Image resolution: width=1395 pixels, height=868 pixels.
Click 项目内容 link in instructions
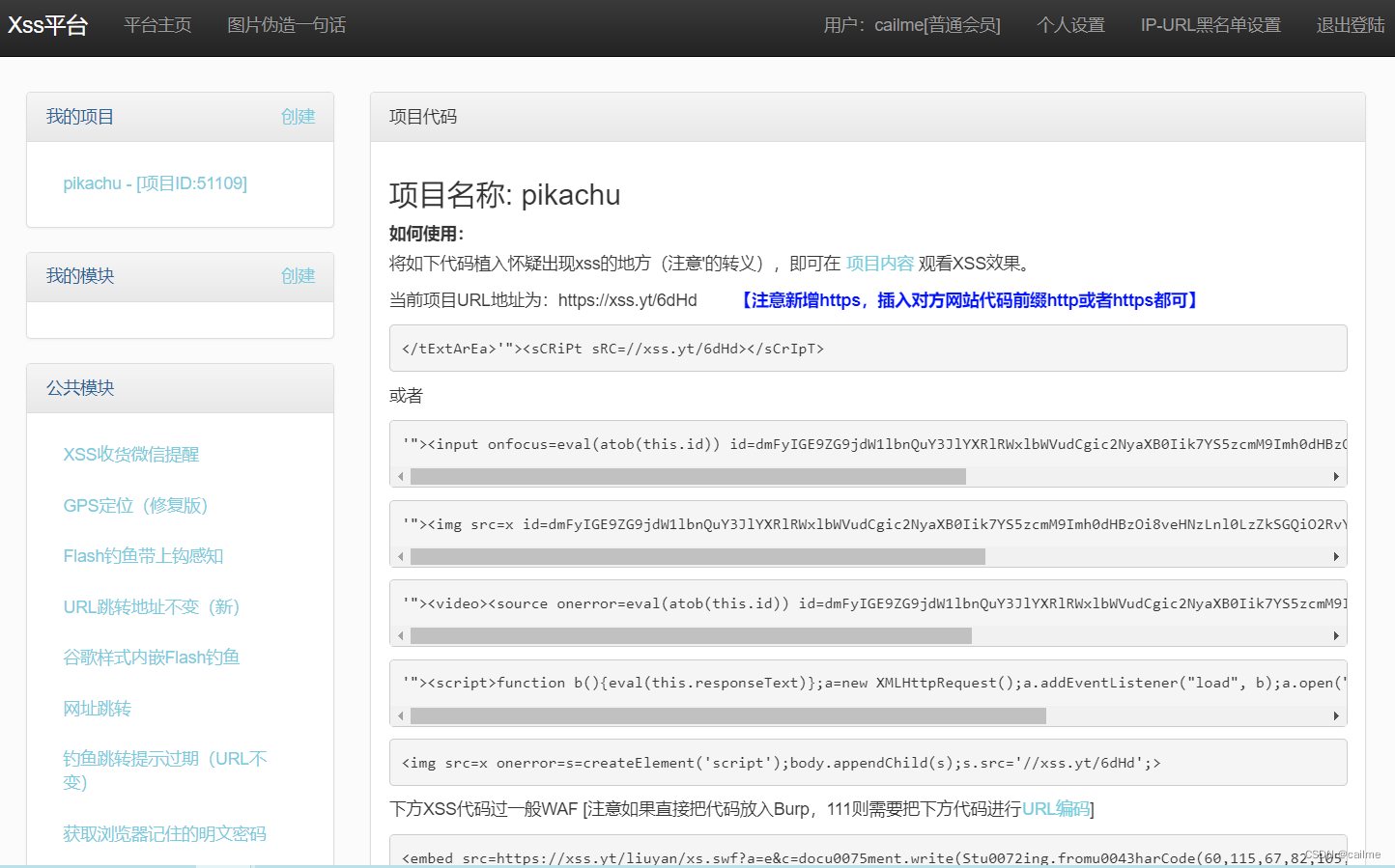coord(880,264)
